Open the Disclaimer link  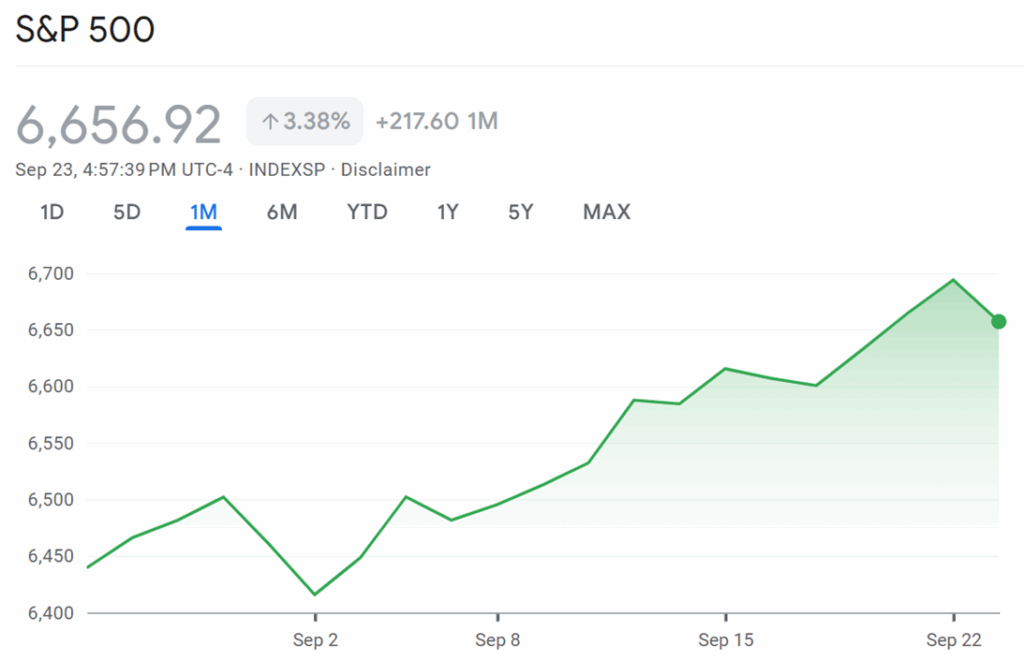[x=385, y=170]
